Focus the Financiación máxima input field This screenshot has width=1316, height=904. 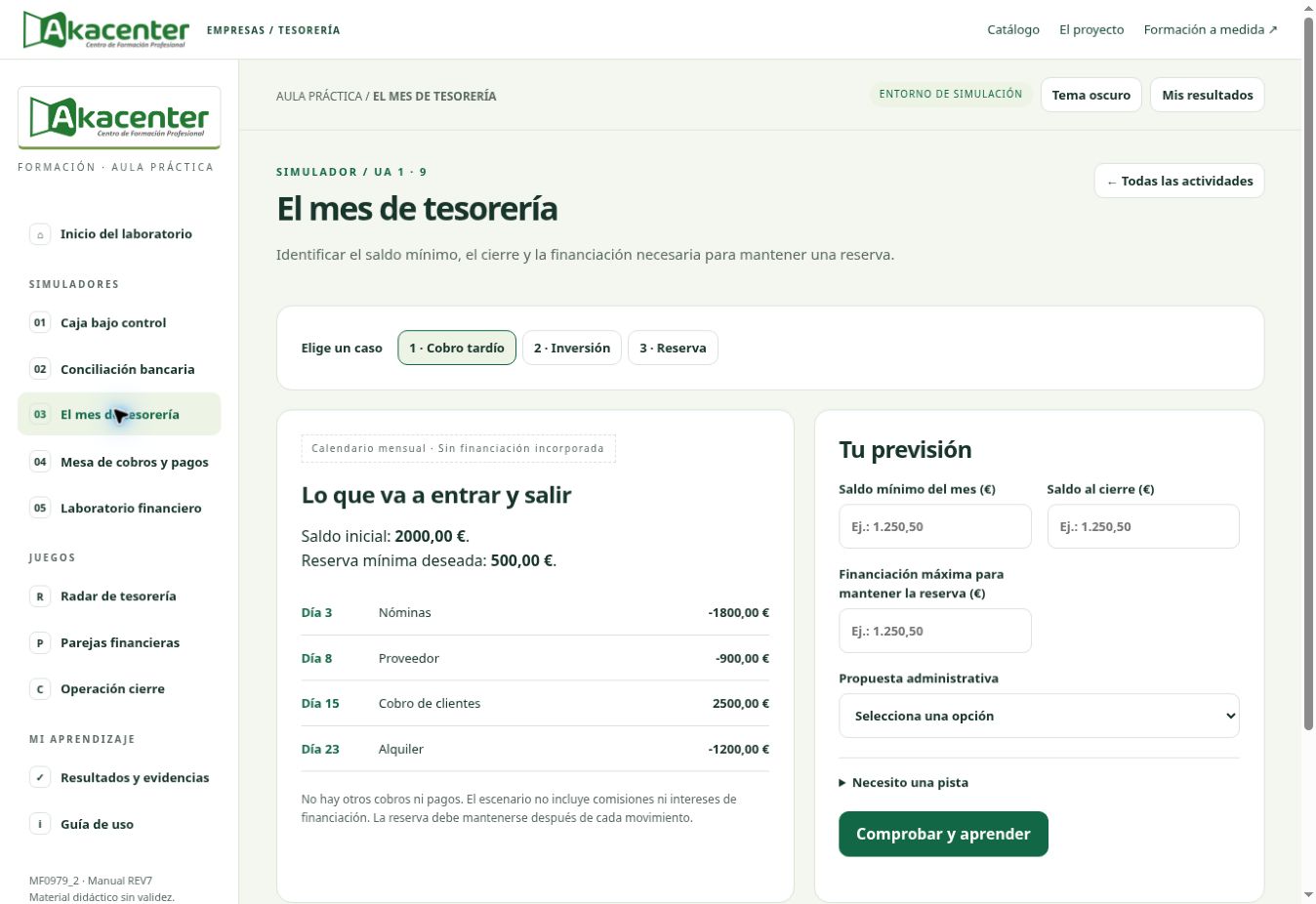[x=935, y=631]
